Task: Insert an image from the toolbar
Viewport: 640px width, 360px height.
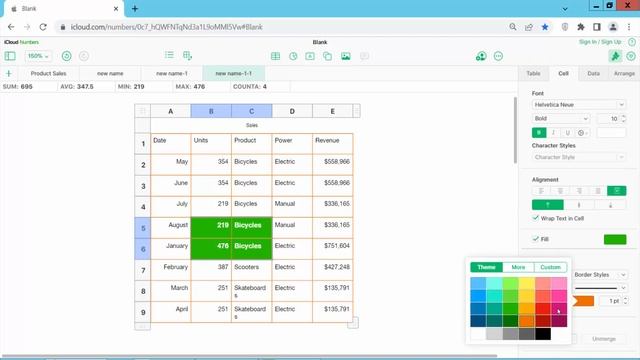Action: point(346,56)
